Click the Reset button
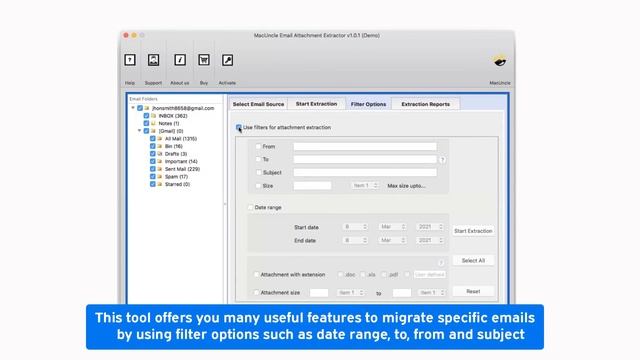 [473, 291]
